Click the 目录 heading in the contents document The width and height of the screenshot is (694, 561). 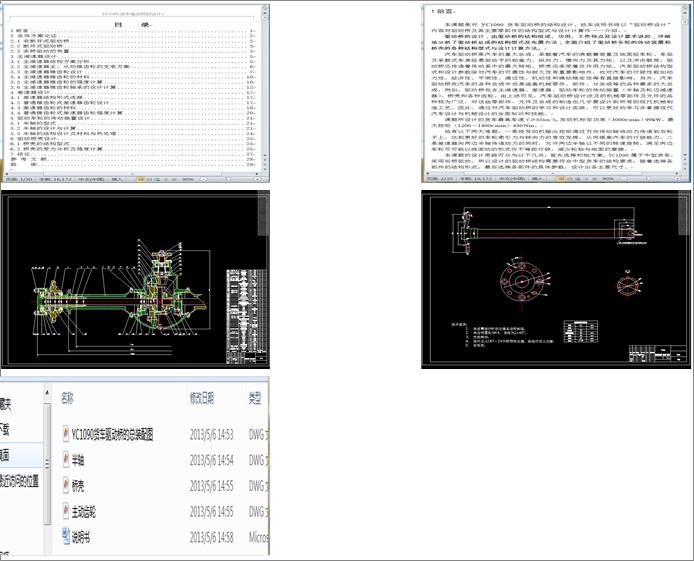pyautogui.click(x=133, y=25)
